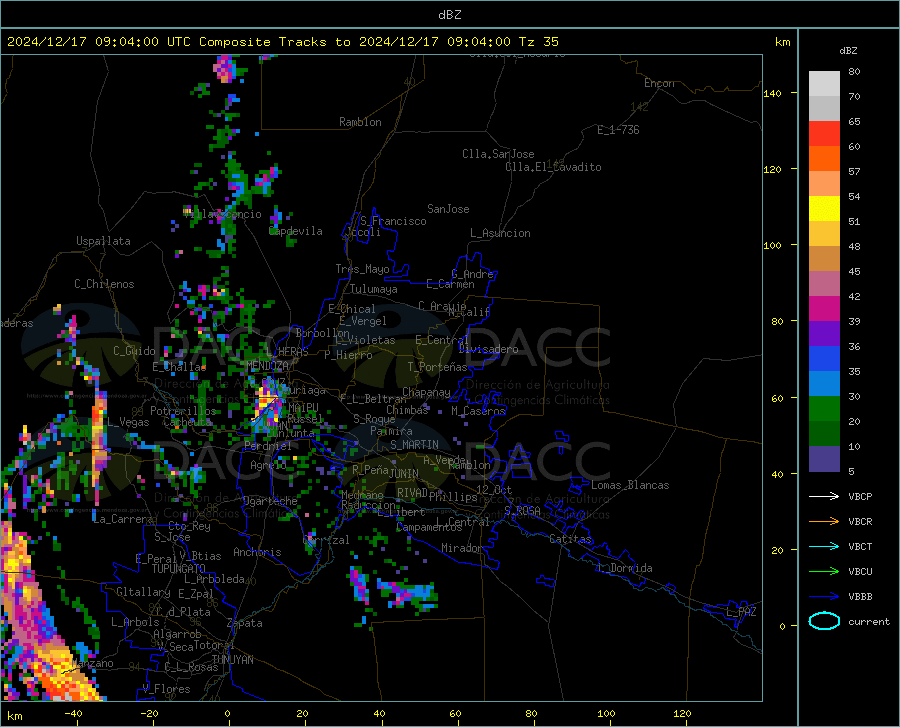The width and height of the screenshot is (900, 727).
Task: Pick the orange 57-60 dBZ legend swatch
Action: point(824,159)
